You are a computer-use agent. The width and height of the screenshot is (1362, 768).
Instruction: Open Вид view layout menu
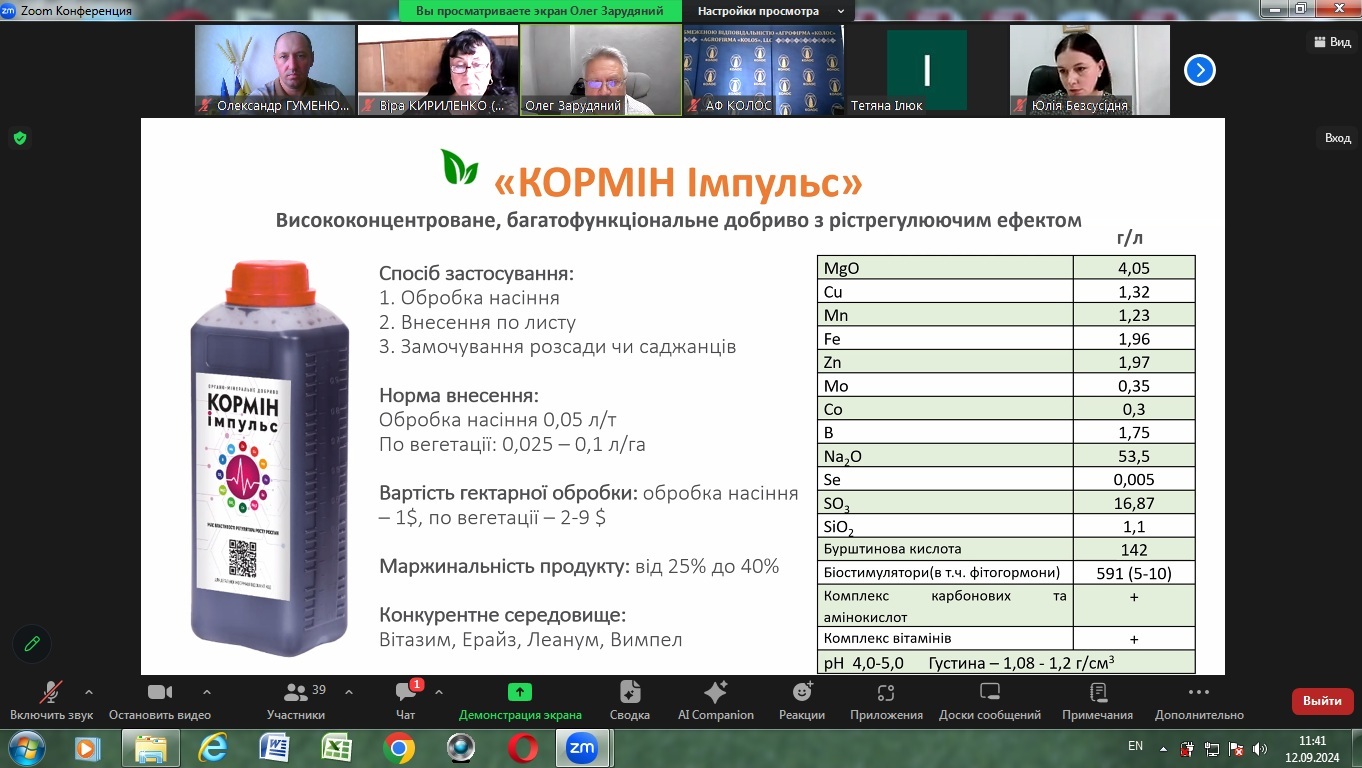1331,42
